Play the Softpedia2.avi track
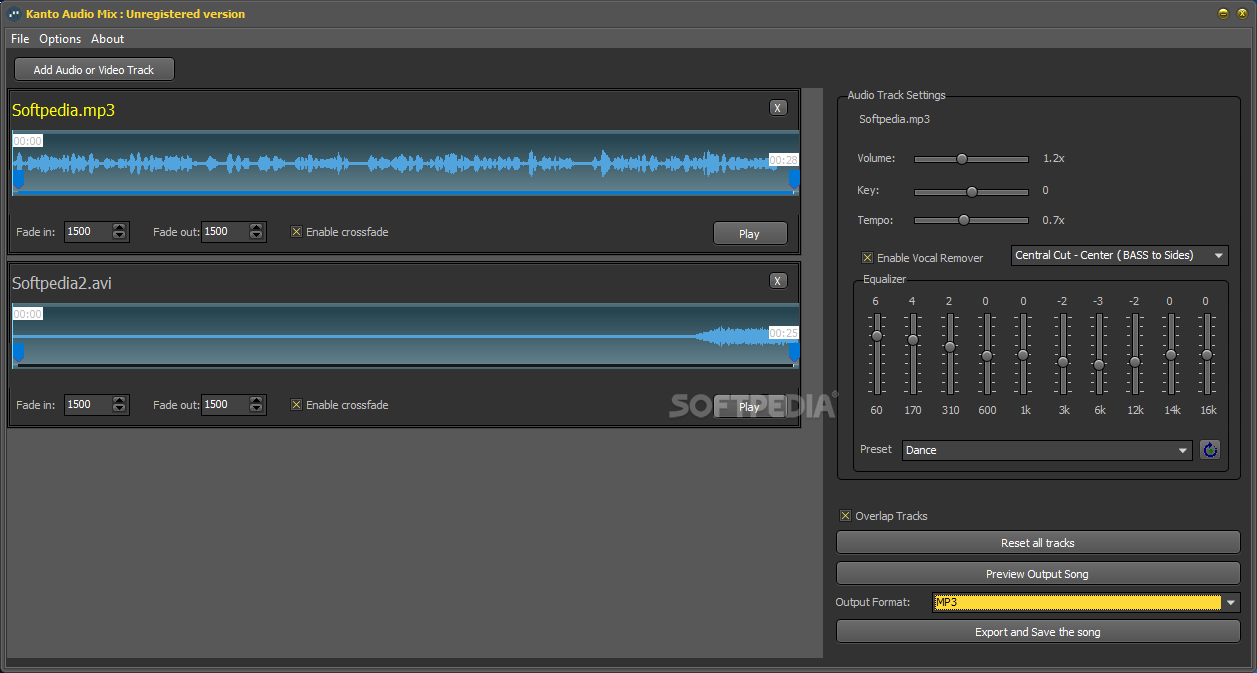This screenshot has height=673, width=1257. coord(749,407)
